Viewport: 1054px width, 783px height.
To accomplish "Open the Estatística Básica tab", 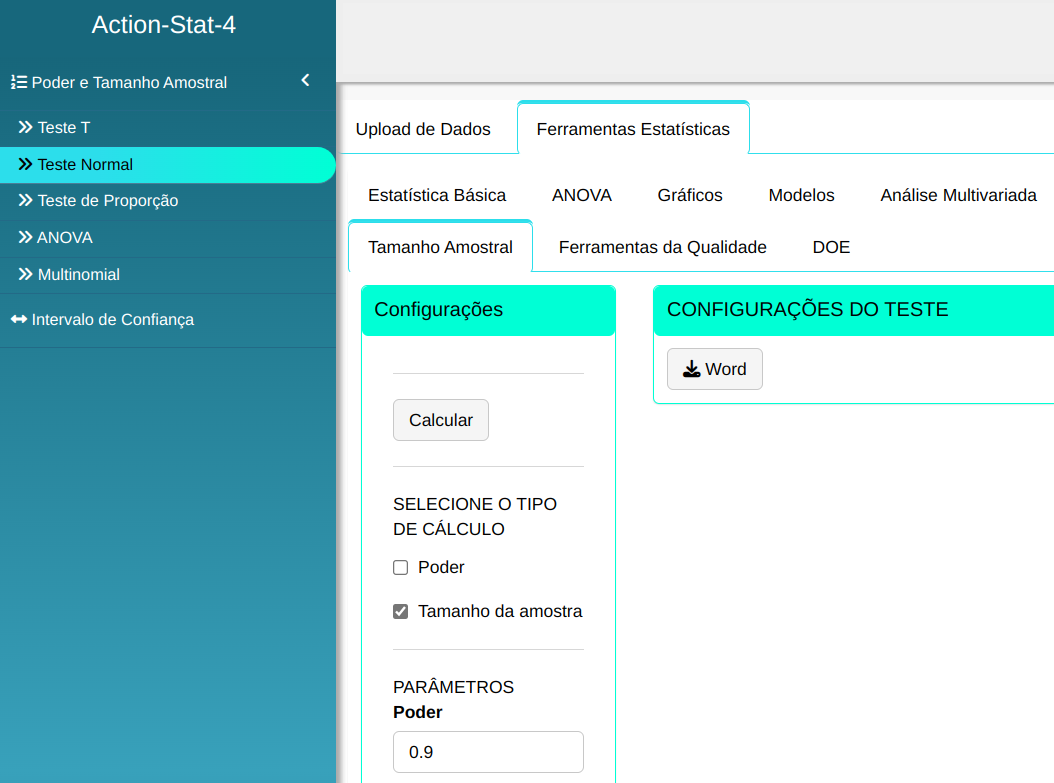I will 437,196.
